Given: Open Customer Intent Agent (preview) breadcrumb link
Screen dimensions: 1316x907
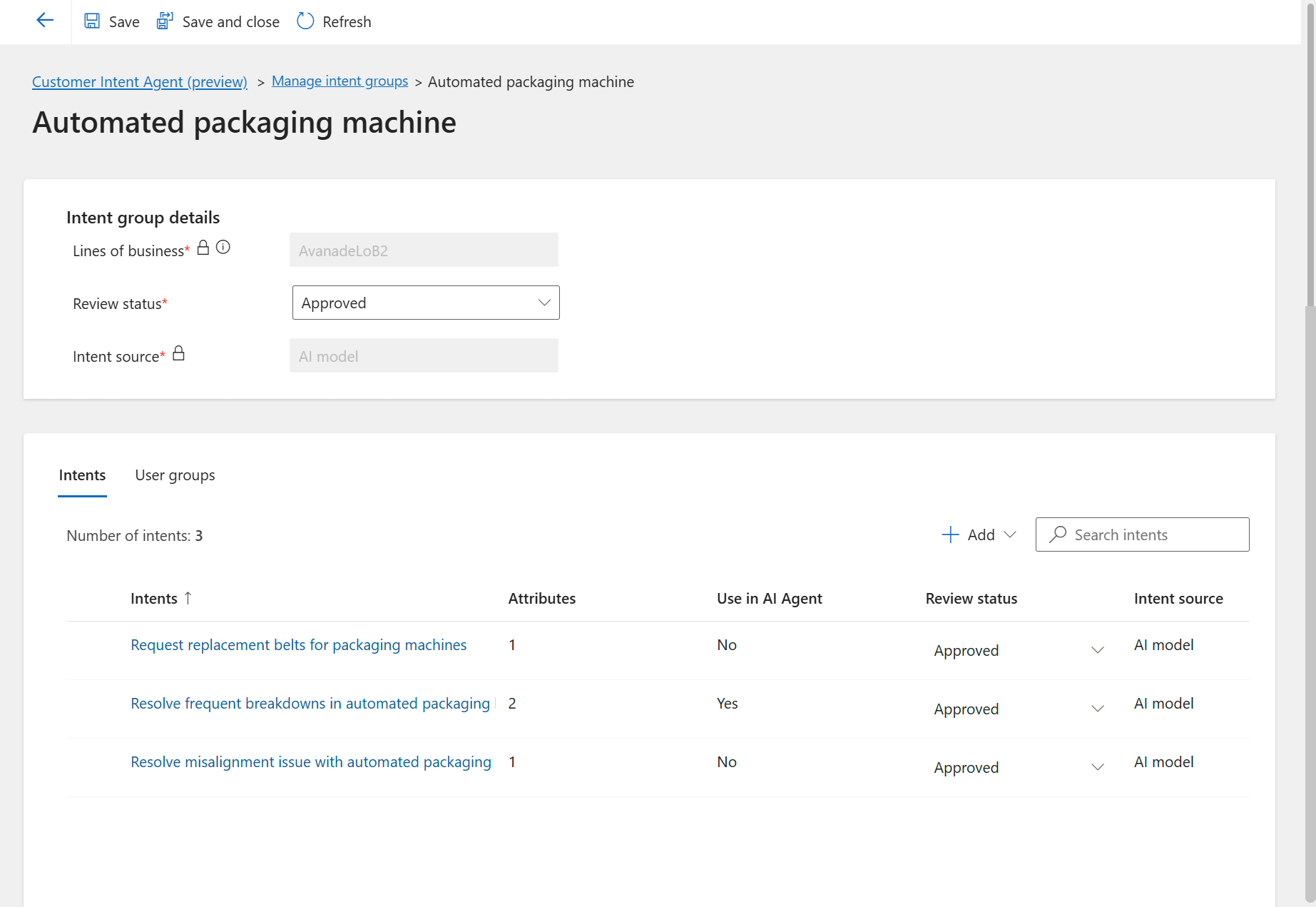Looking at the screenshot, I should pyautogui.click(x=140, y=82).
